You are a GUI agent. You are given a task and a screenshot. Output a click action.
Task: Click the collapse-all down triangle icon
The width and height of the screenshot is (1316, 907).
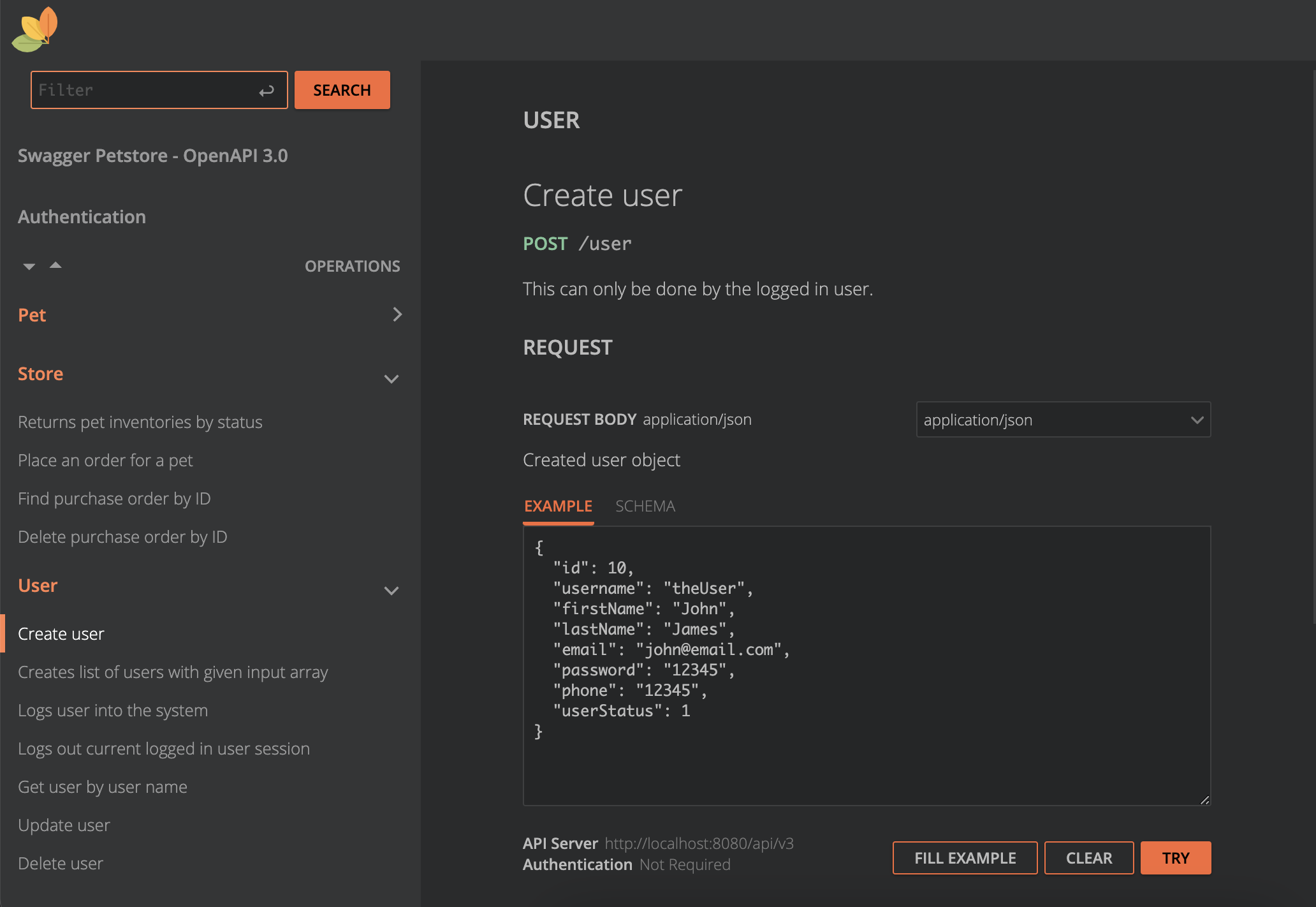click(29, 266)
